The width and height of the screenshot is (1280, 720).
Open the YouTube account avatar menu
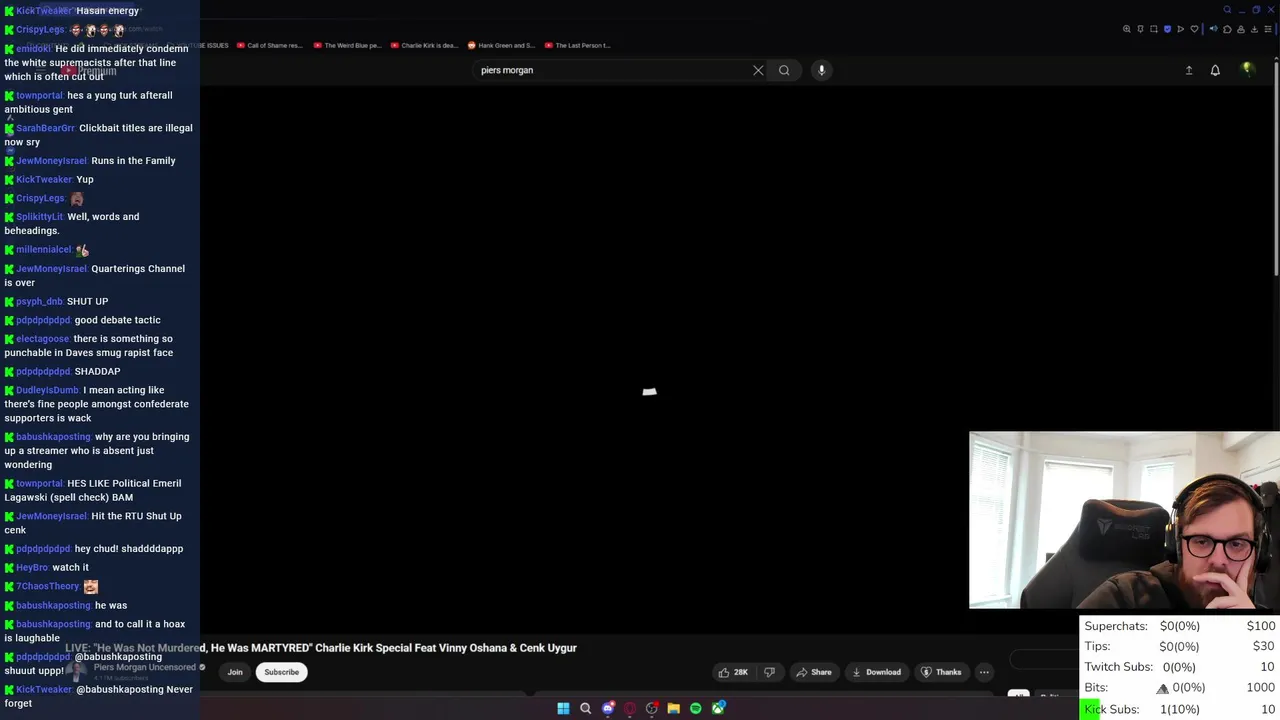1247,69
